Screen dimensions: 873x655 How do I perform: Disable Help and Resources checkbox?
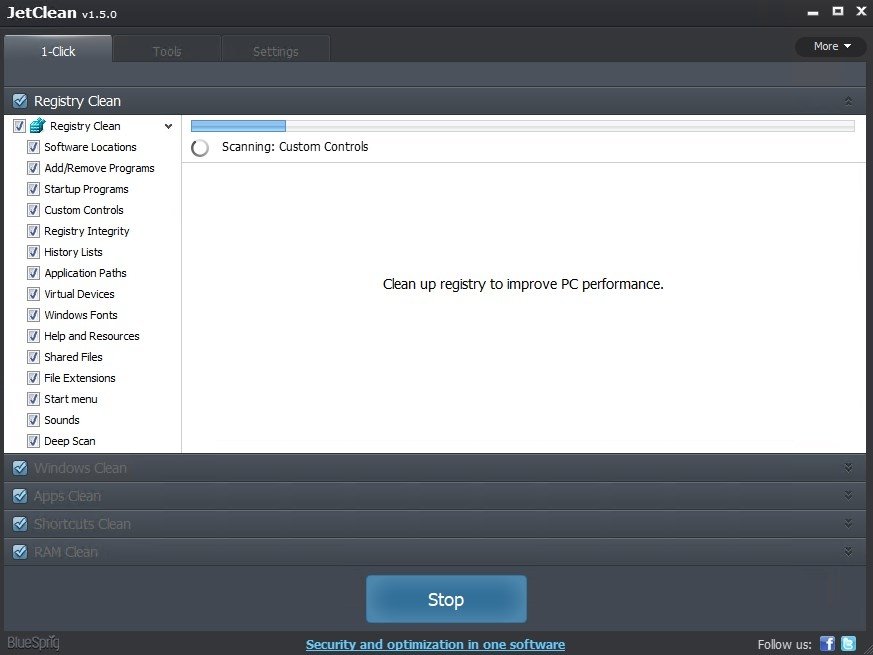click(33, 336)
